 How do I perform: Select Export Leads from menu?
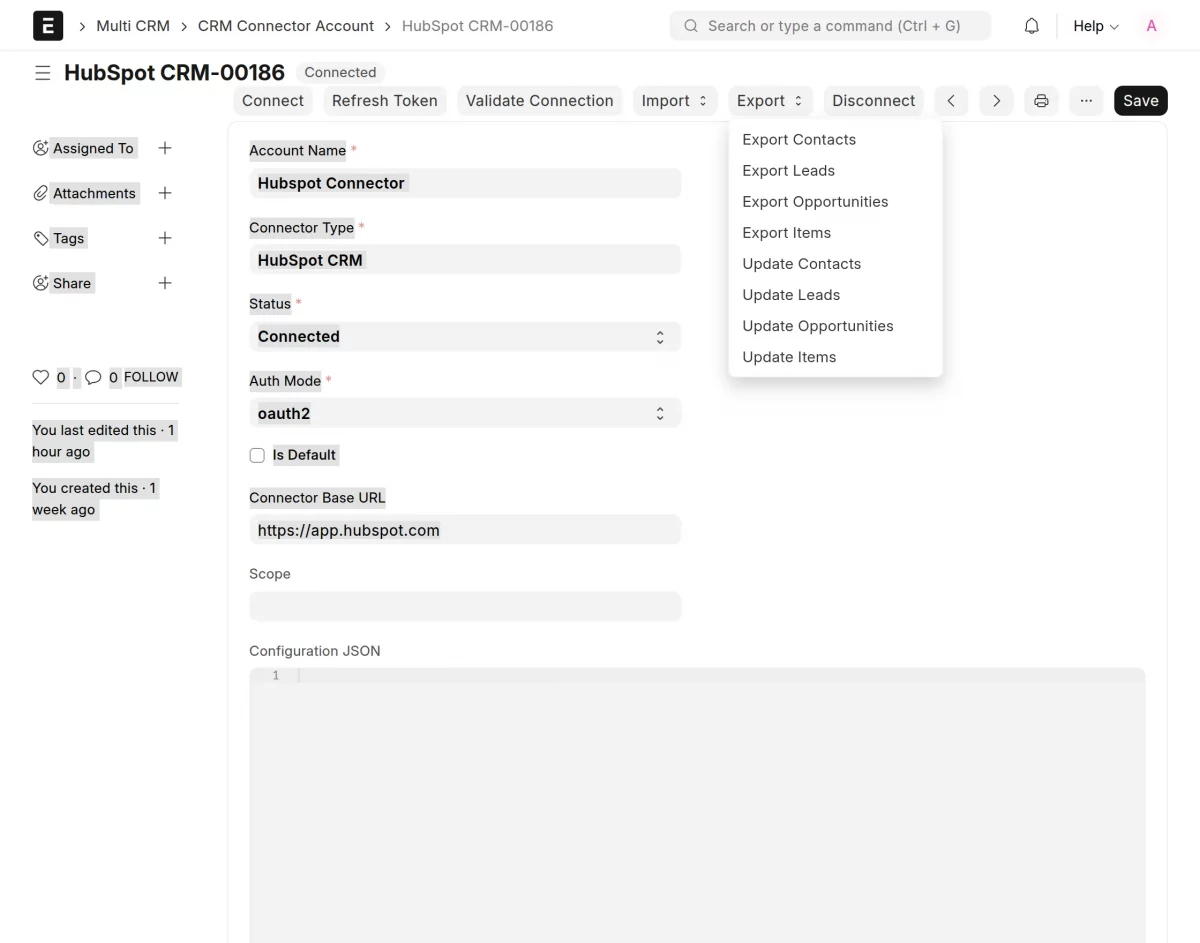(x=835, y=171)
